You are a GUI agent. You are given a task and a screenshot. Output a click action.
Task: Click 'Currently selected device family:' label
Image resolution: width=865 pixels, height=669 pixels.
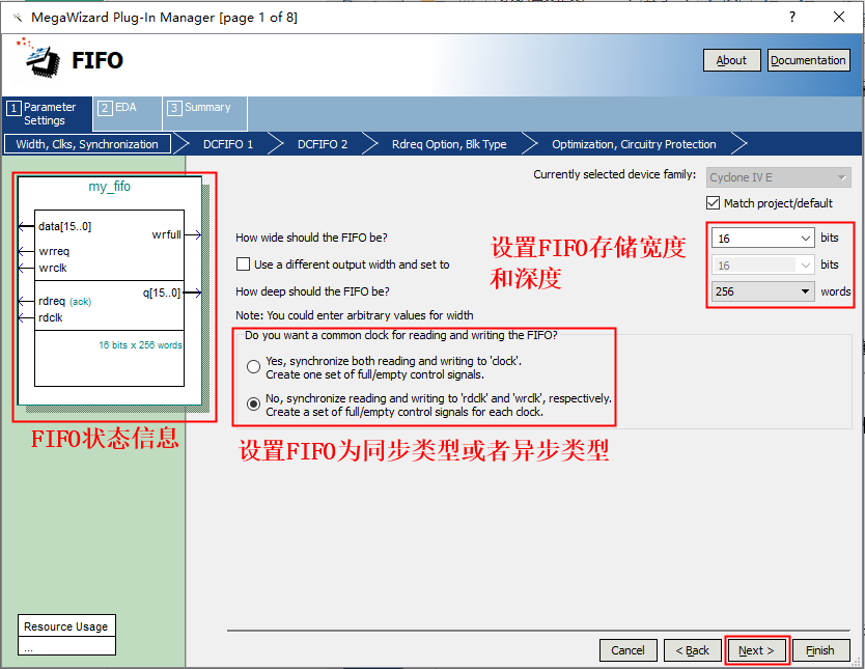(x=615, y=174)
